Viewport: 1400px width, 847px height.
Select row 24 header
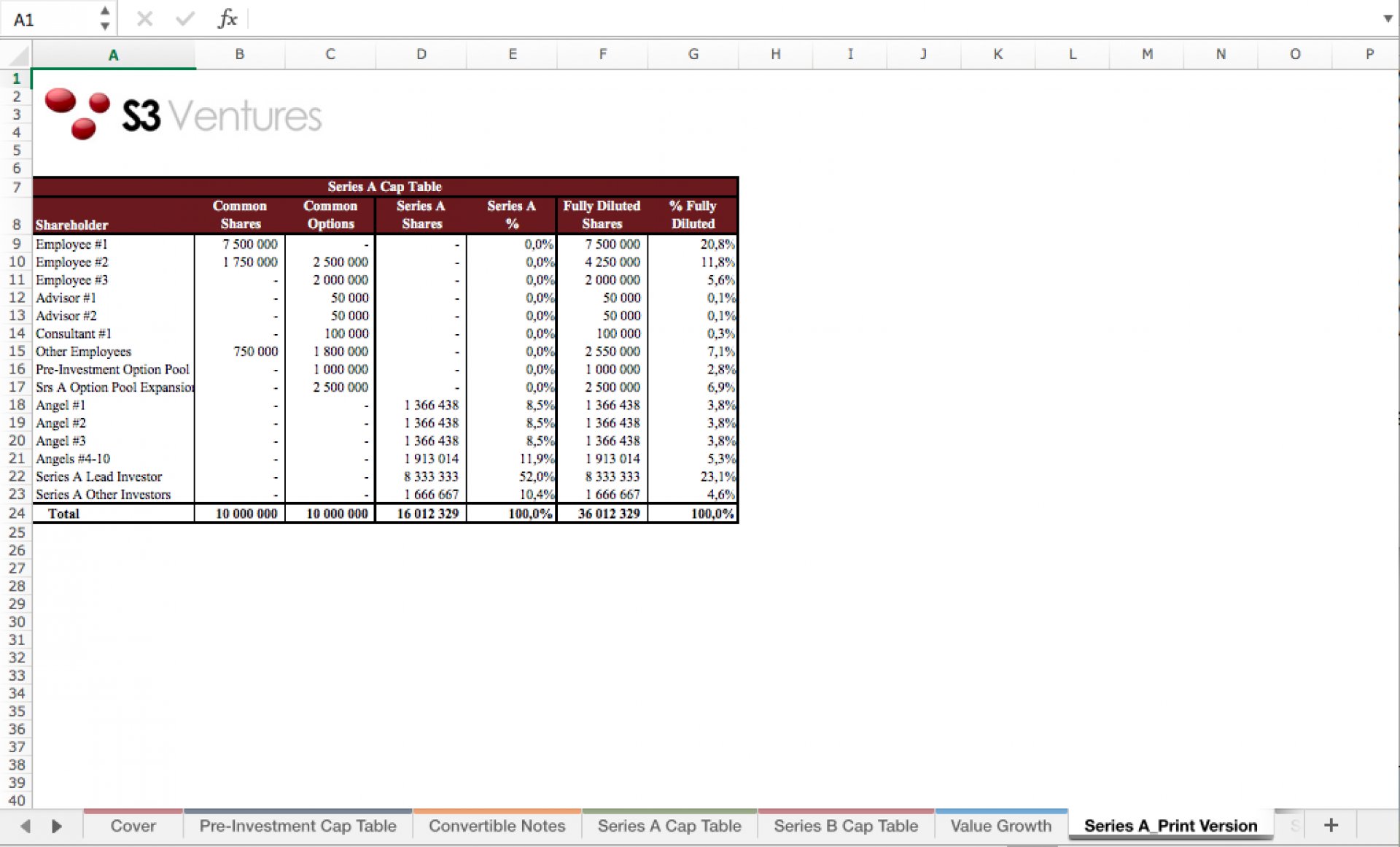(16, 513)
